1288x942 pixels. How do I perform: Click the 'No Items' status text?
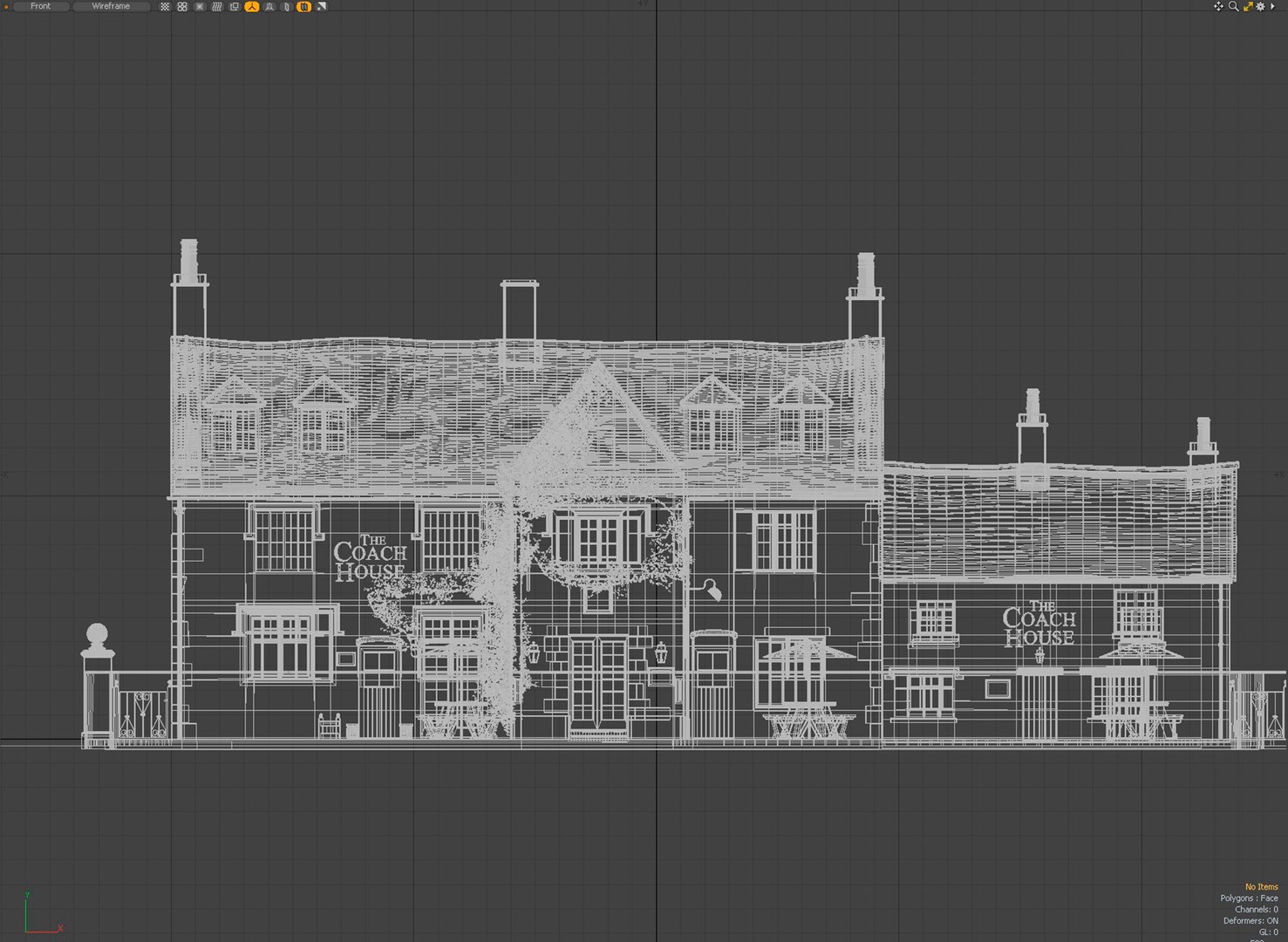(1261, 887)
